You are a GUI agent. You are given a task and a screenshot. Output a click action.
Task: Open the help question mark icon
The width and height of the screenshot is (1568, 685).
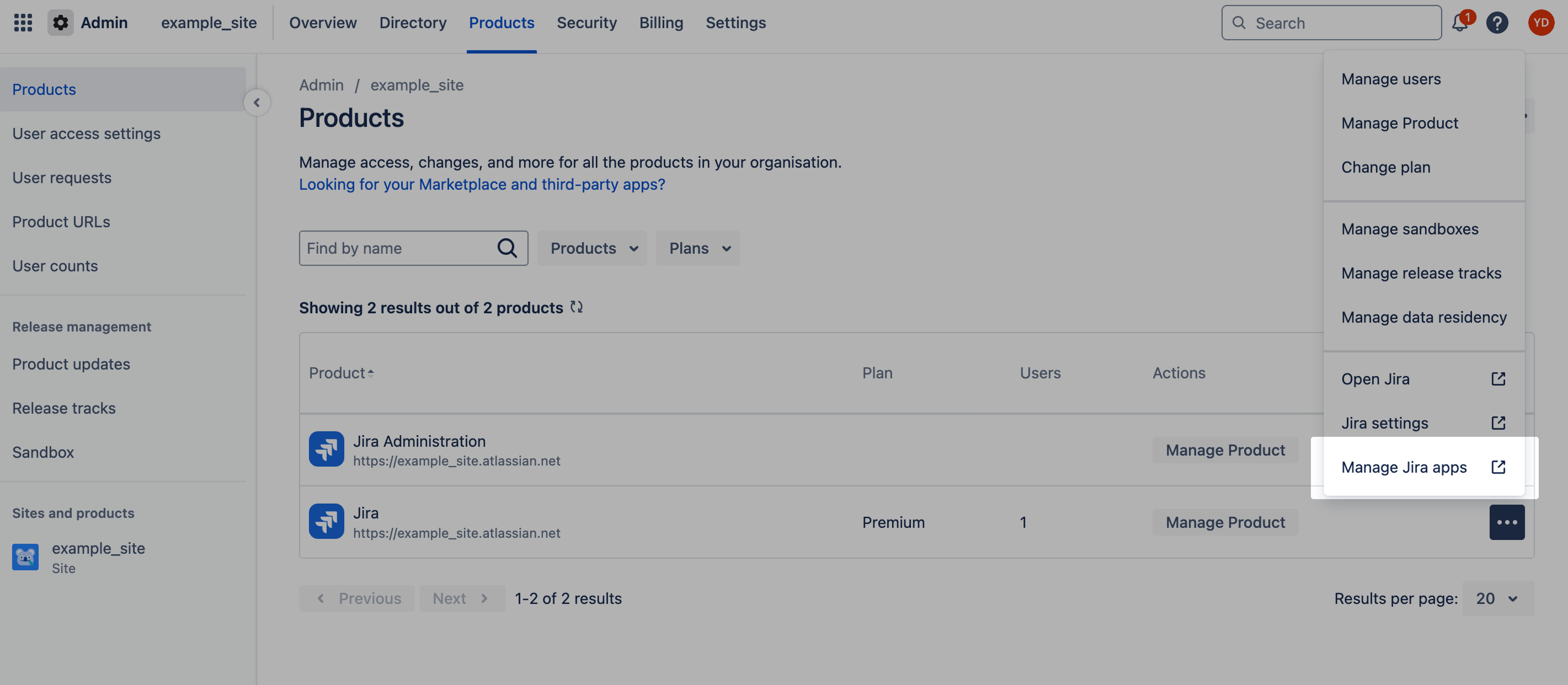coord(1497,23)
